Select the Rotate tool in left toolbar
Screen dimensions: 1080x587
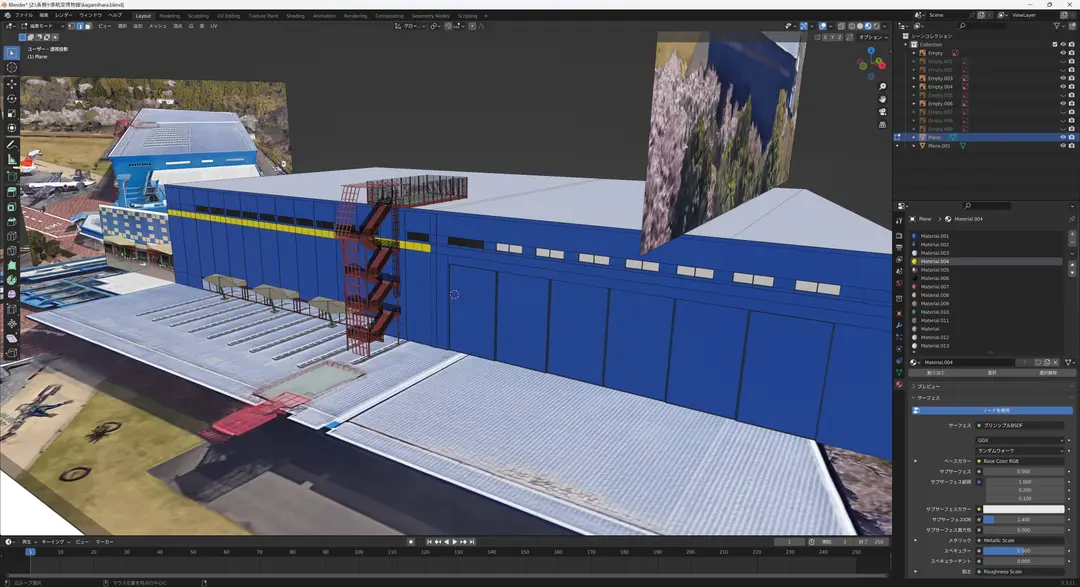(x=12, y=99)
